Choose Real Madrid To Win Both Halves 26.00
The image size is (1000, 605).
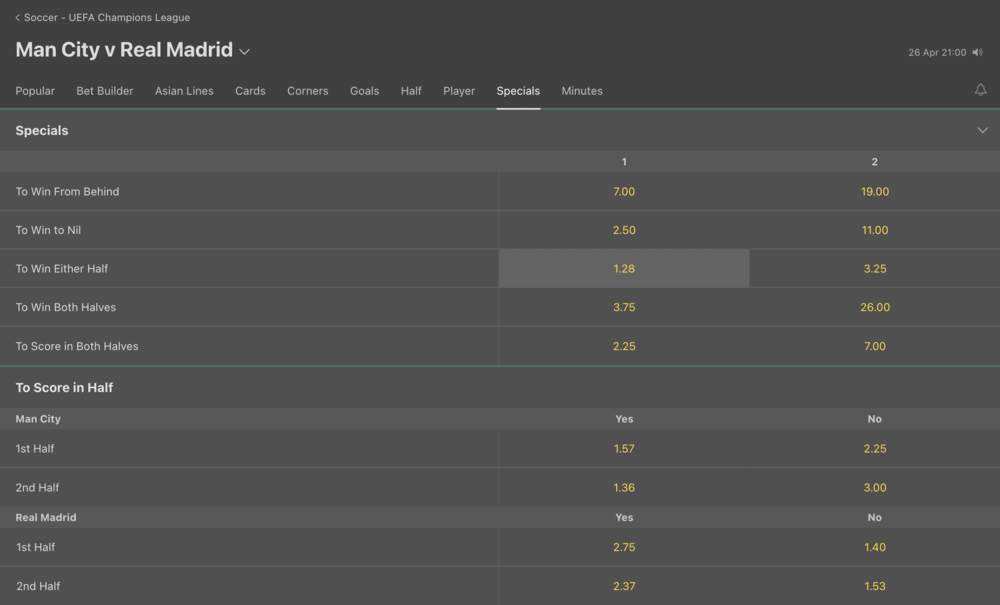[875, 308]
